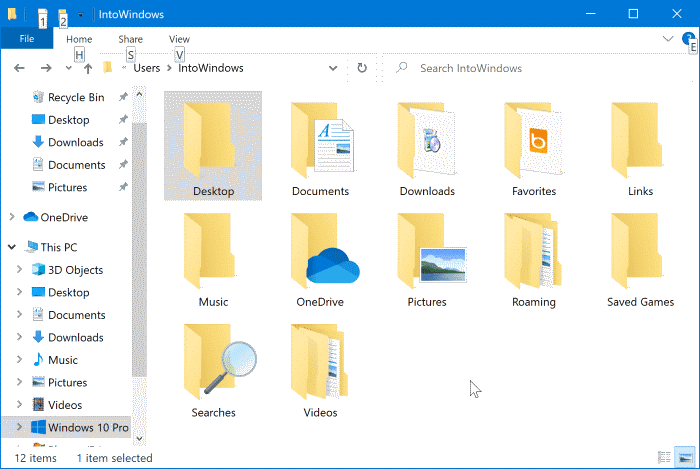
Task: Switch to Large icons view in status bar
Action: click(685, 458)
